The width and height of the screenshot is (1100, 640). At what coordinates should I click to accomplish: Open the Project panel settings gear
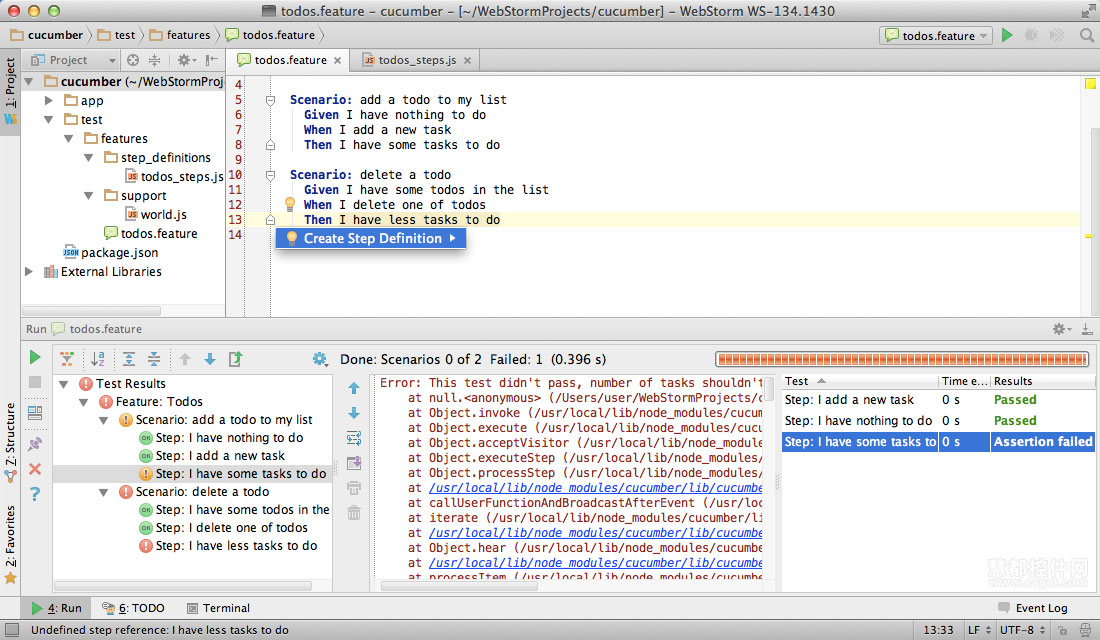pyautogui.click(x=185, y=60)
